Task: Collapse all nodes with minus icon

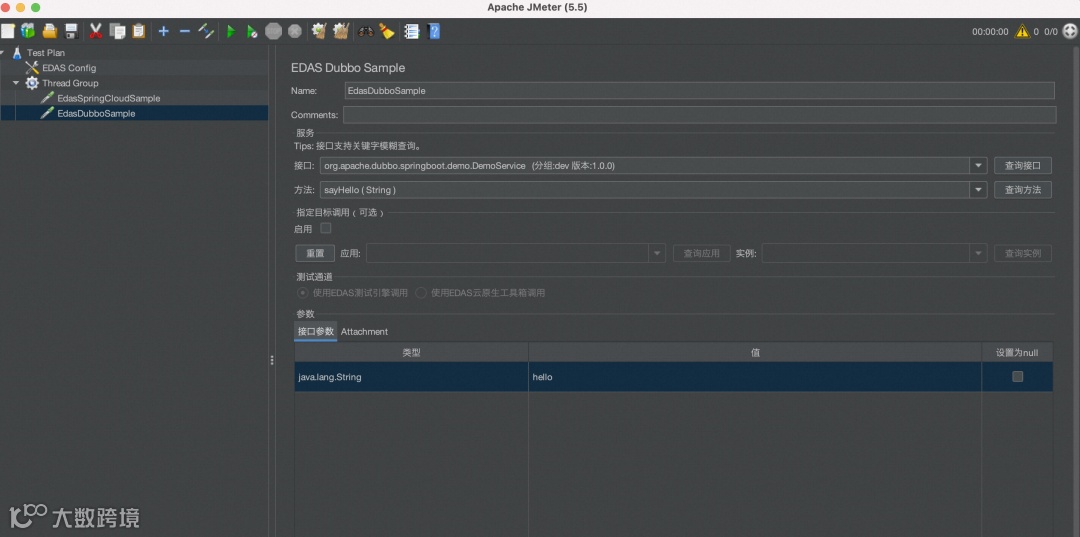Action: click(185, 31)
